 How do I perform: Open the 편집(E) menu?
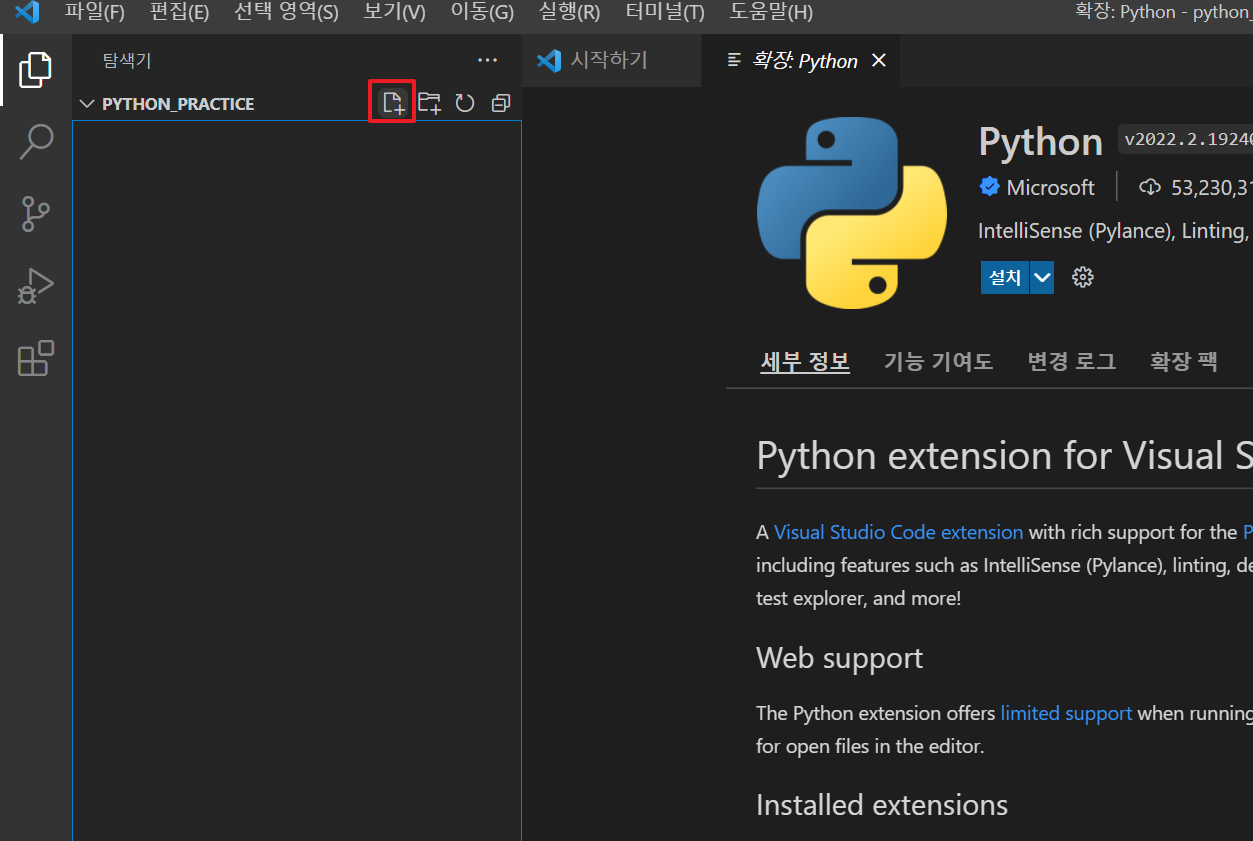point(179,12)
